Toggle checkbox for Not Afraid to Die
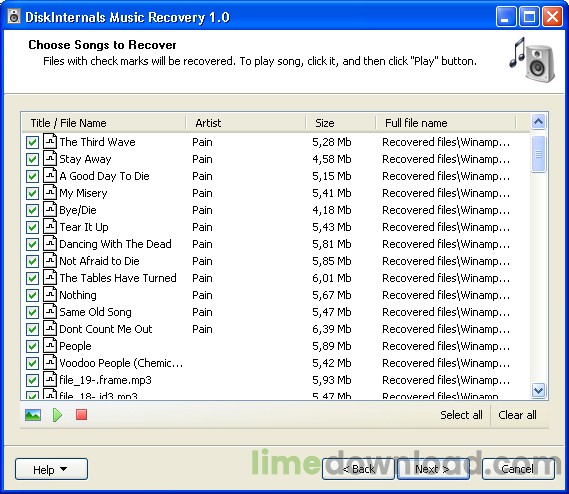The height and width of the screenshot is (494, 569). click(x=32, y=262)
